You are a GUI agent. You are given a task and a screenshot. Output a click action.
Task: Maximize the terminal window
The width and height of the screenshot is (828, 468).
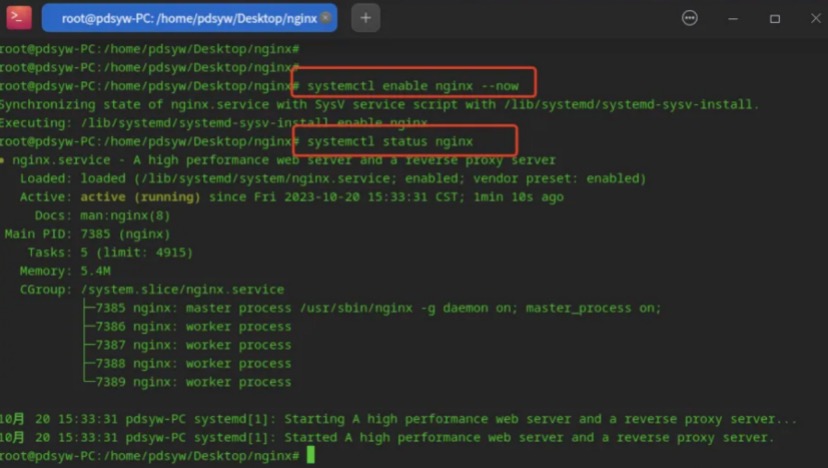point(775,18)
